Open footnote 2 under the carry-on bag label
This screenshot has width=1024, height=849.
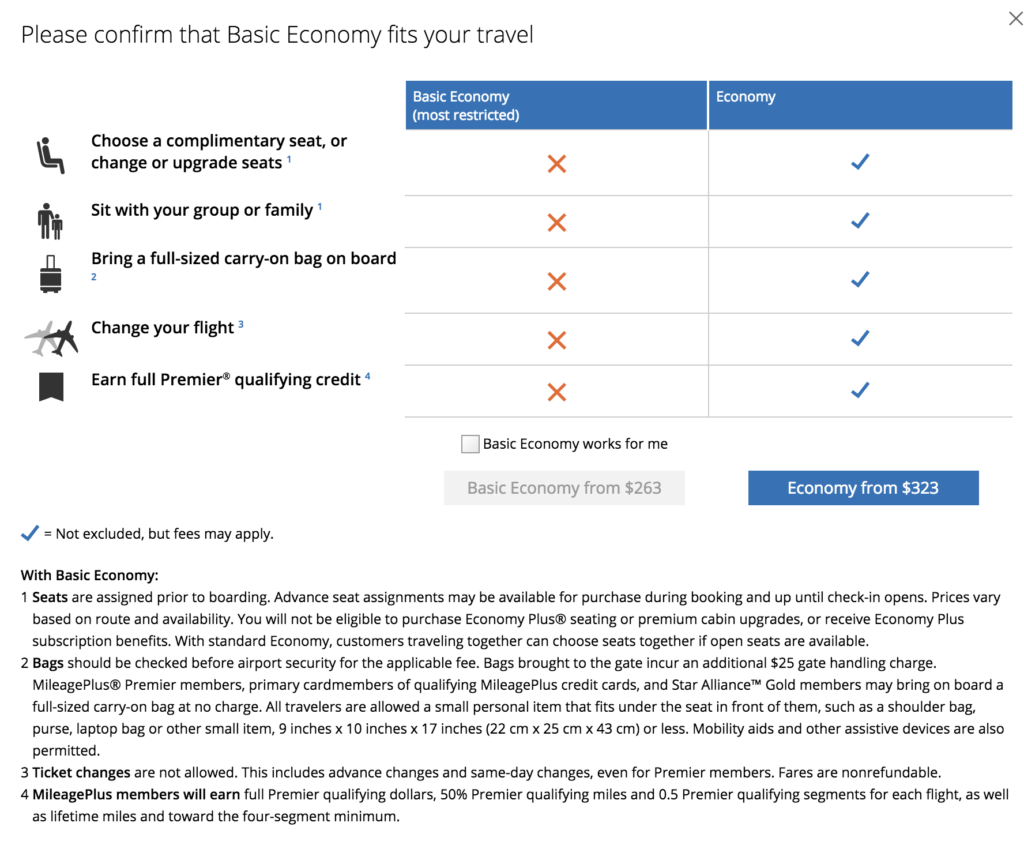tap(94, 277)
